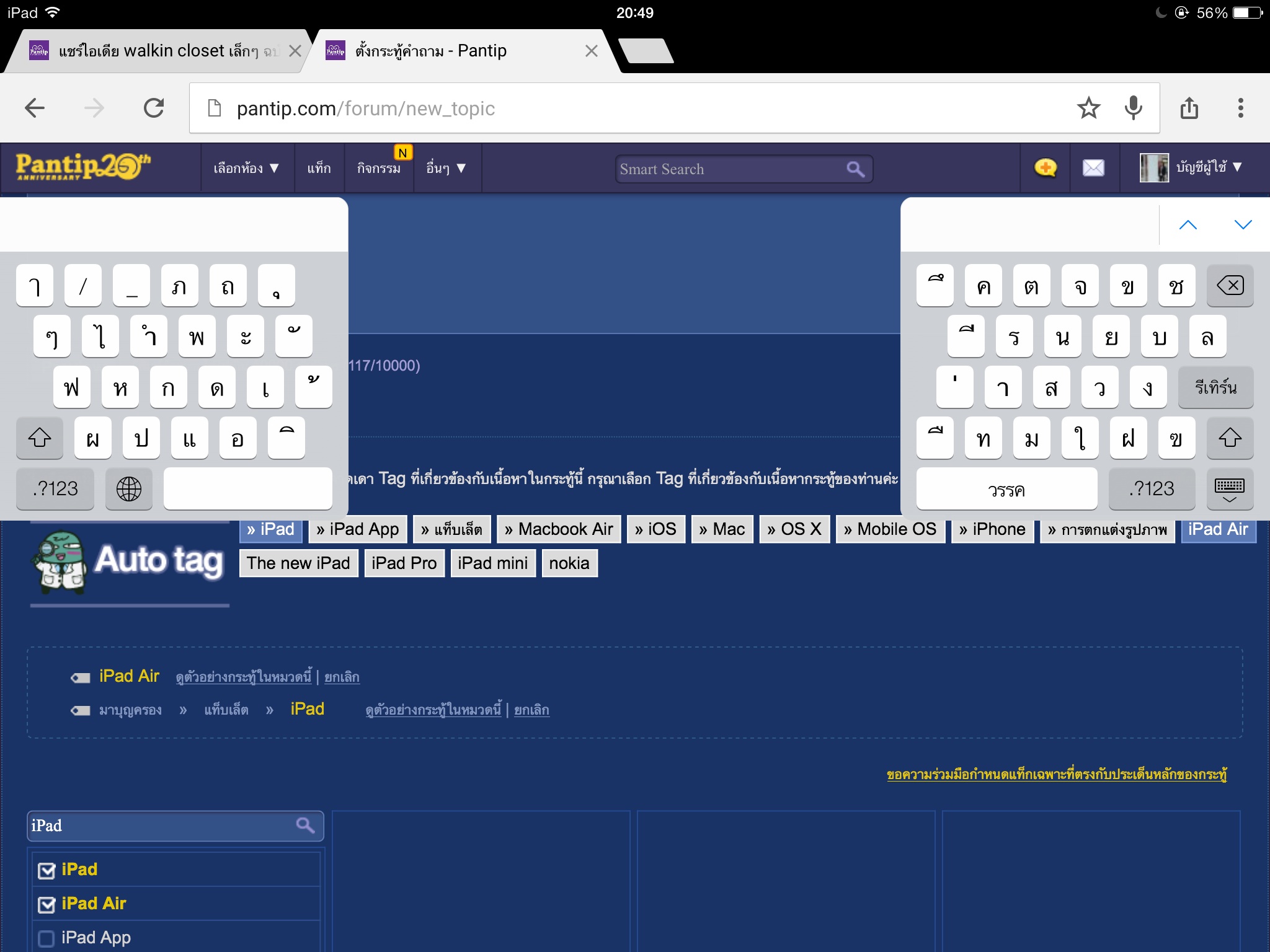1270x952 pixels.
Task: Open the messages envelope icon
Action: pos(1093,167)
